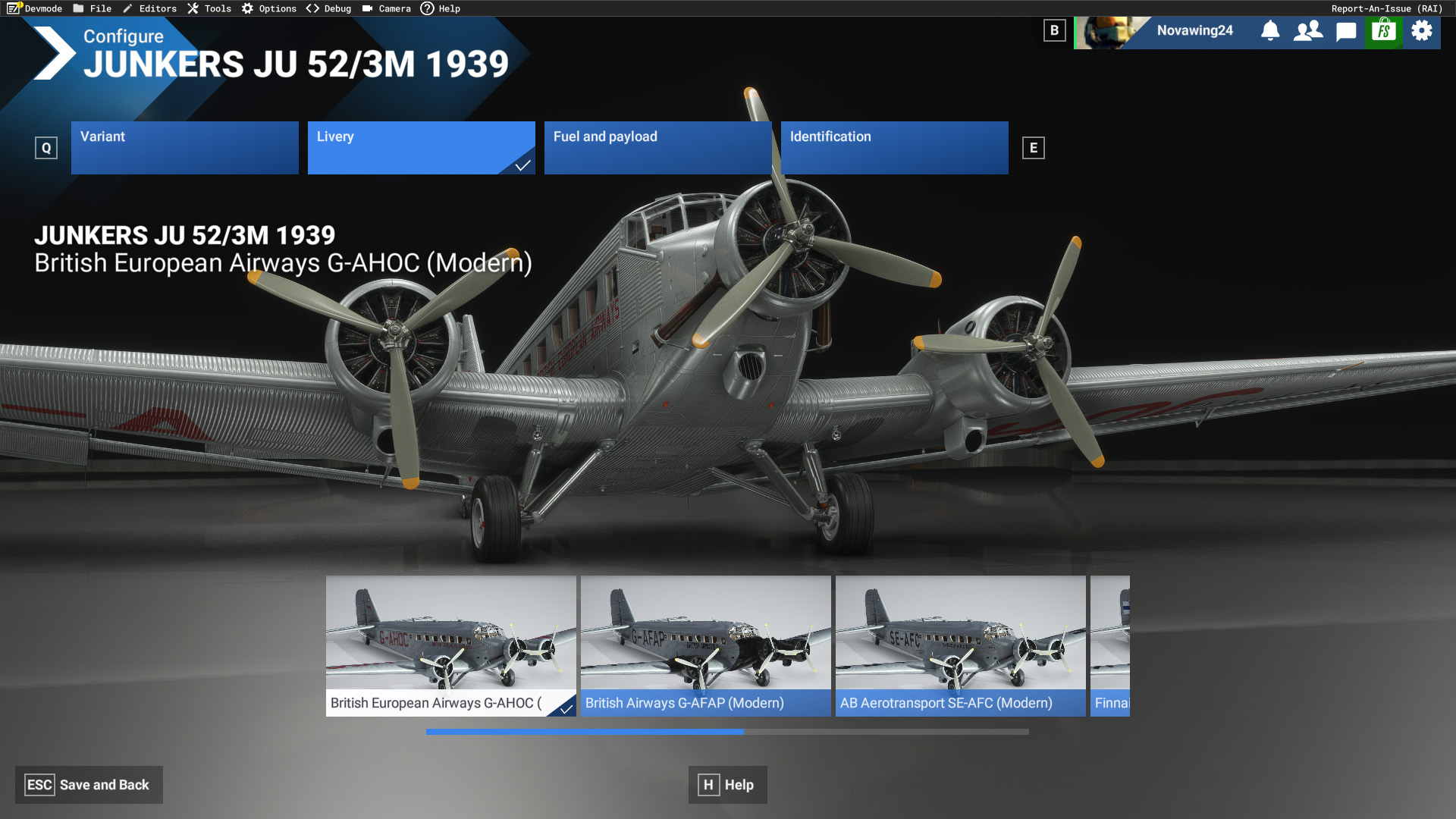
Task: Click Report-An-Issue (RAI) link
Action: point(1387,8)
